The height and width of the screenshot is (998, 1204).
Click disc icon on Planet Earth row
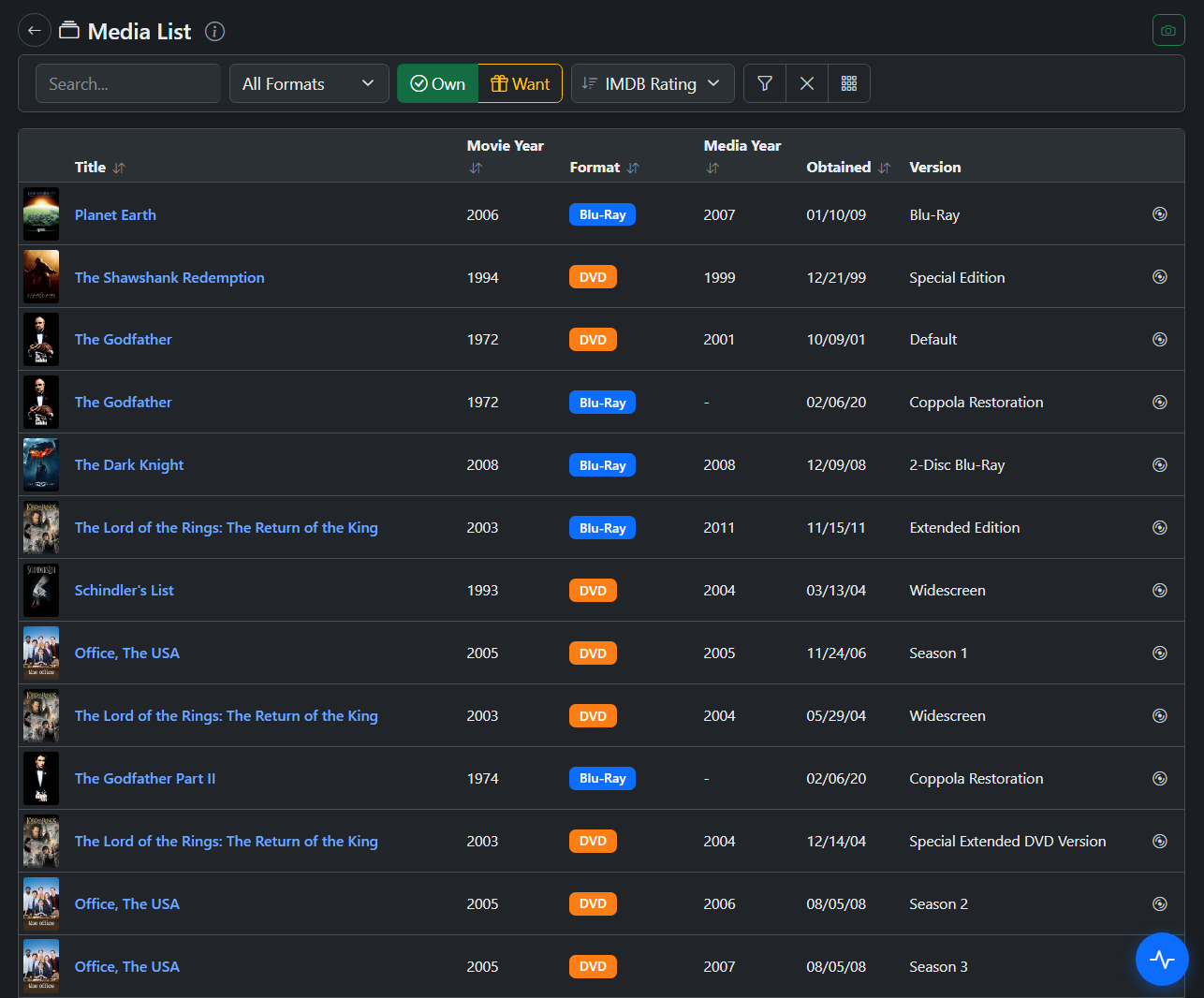click(1159, 214)
